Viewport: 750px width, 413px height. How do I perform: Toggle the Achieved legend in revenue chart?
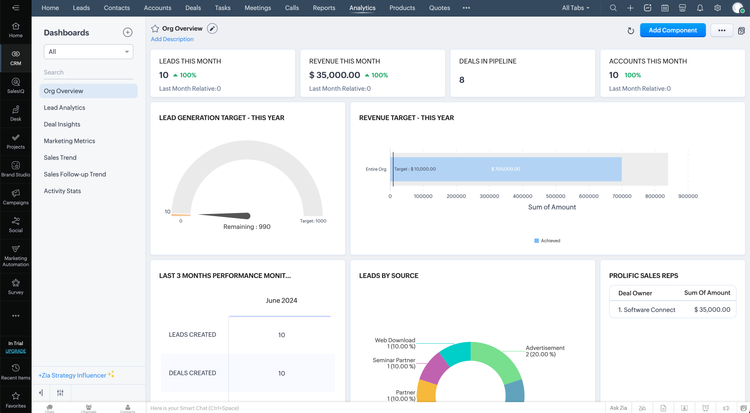[547, 240]
